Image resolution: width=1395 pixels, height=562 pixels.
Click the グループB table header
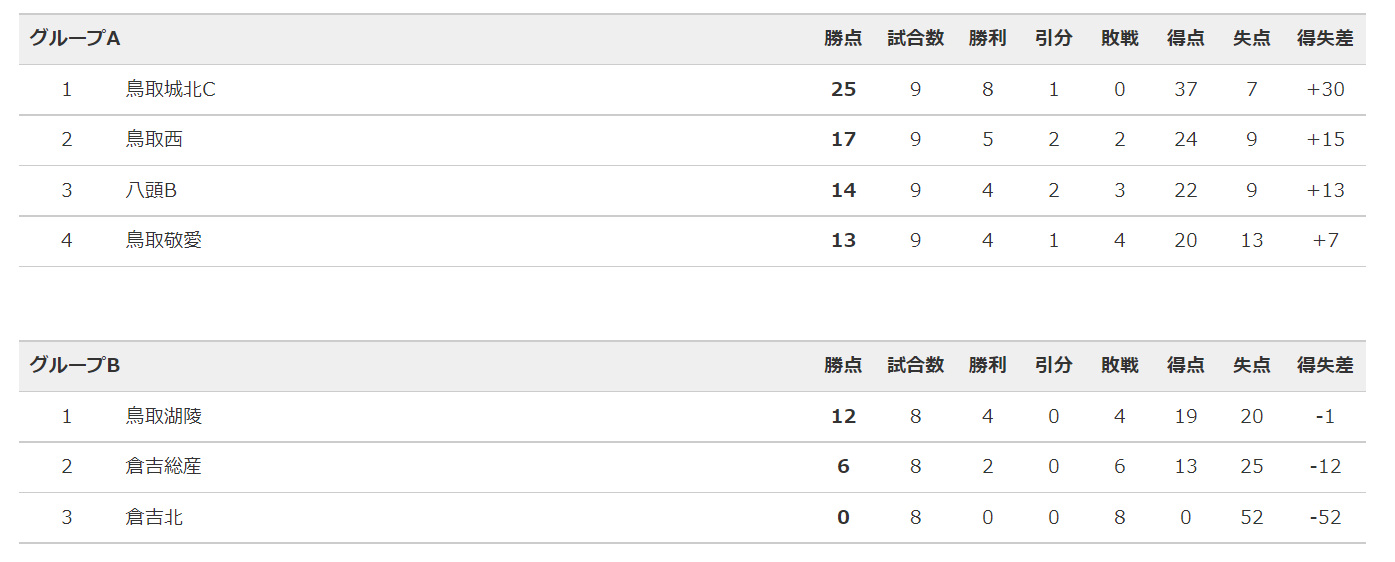75,365
